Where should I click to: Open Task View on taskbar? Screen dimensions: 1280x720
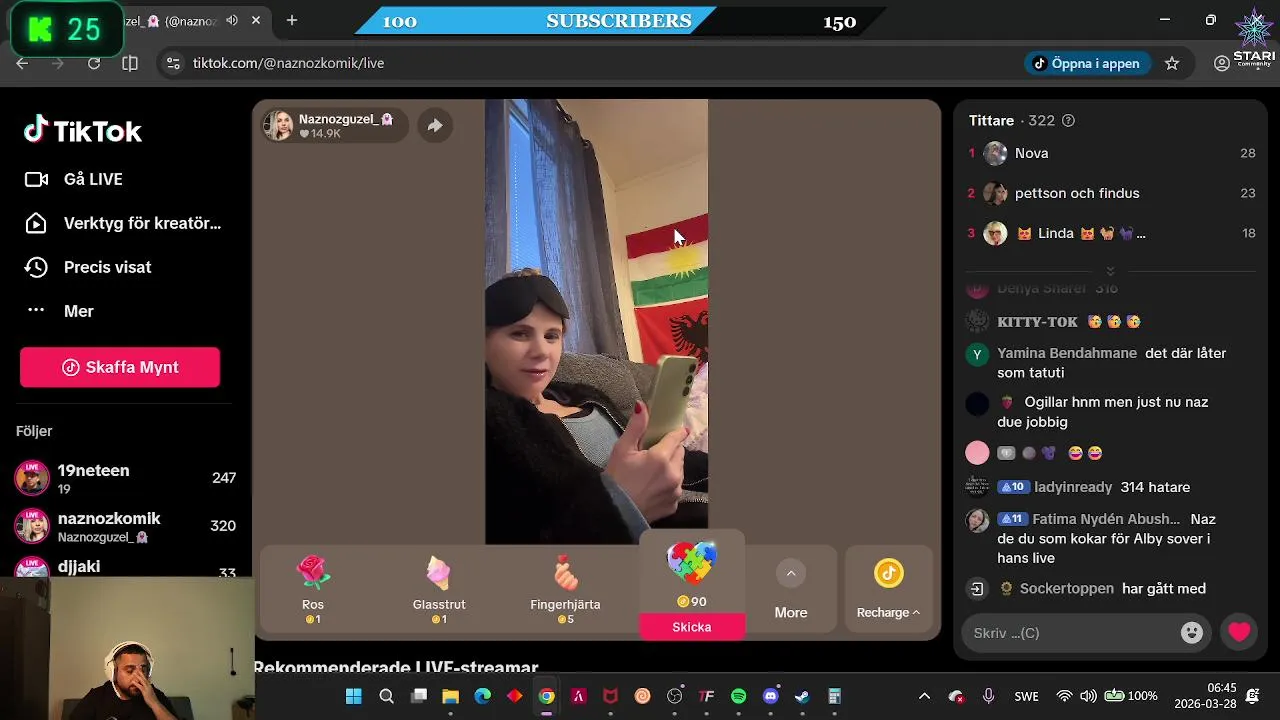pos(419,696)
